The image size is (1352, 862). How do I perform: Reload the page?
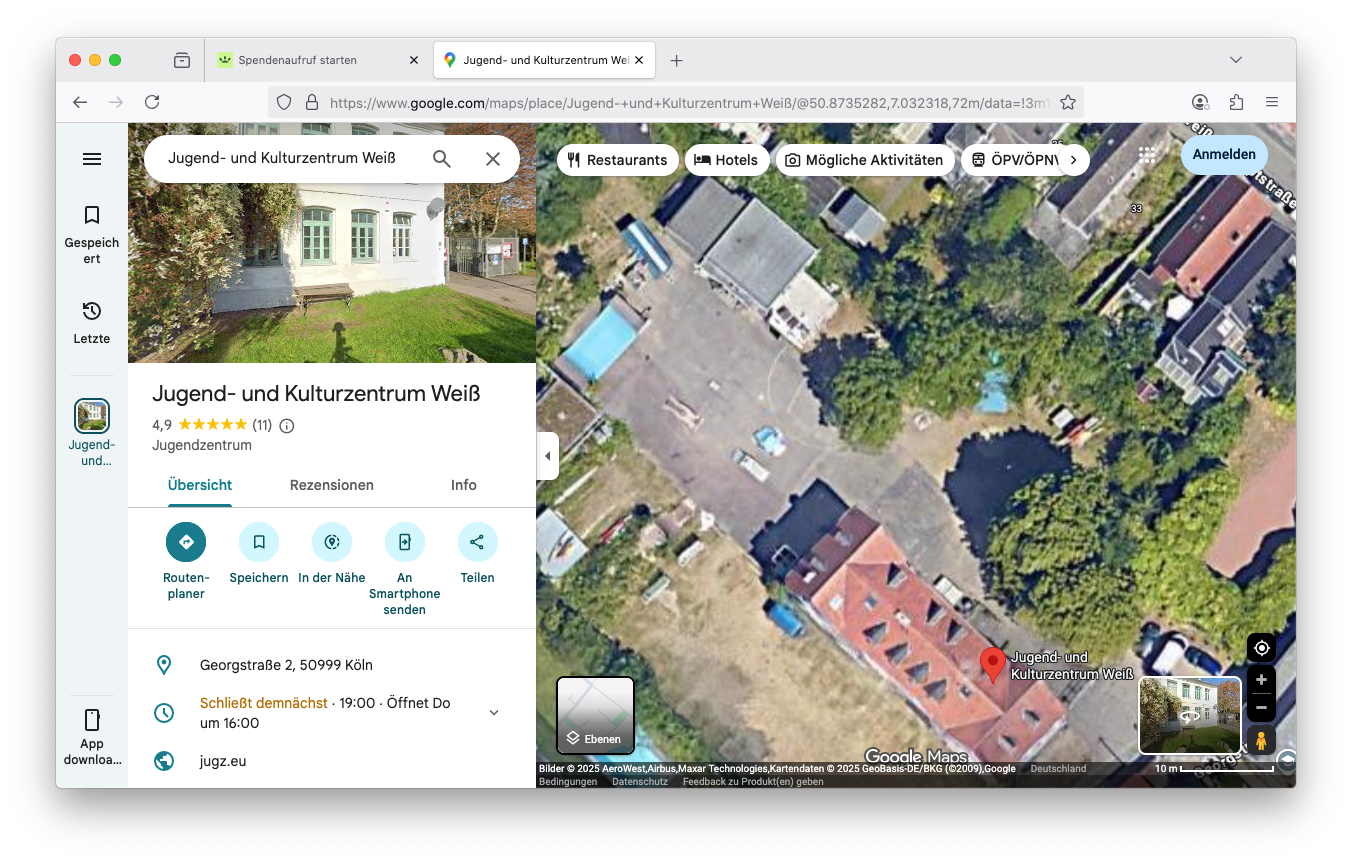click(152, 102)
